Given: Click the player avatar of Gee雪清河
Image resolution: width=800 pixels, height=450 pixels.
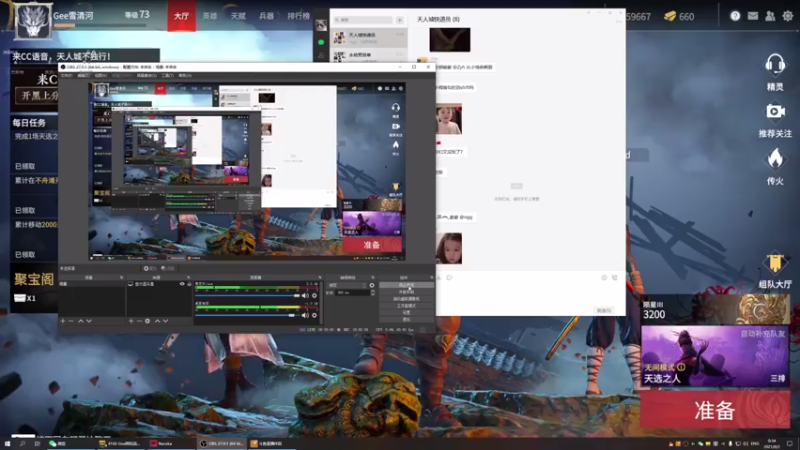Looking at the screenshot, I should click(33, 21).
